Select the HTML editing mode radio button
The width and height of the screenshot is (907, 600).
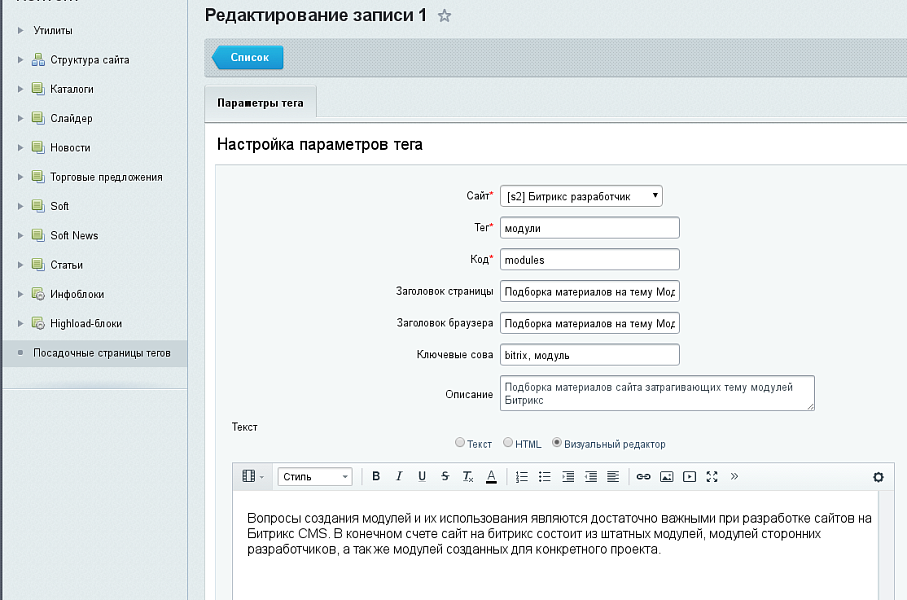tap(509, 443)
